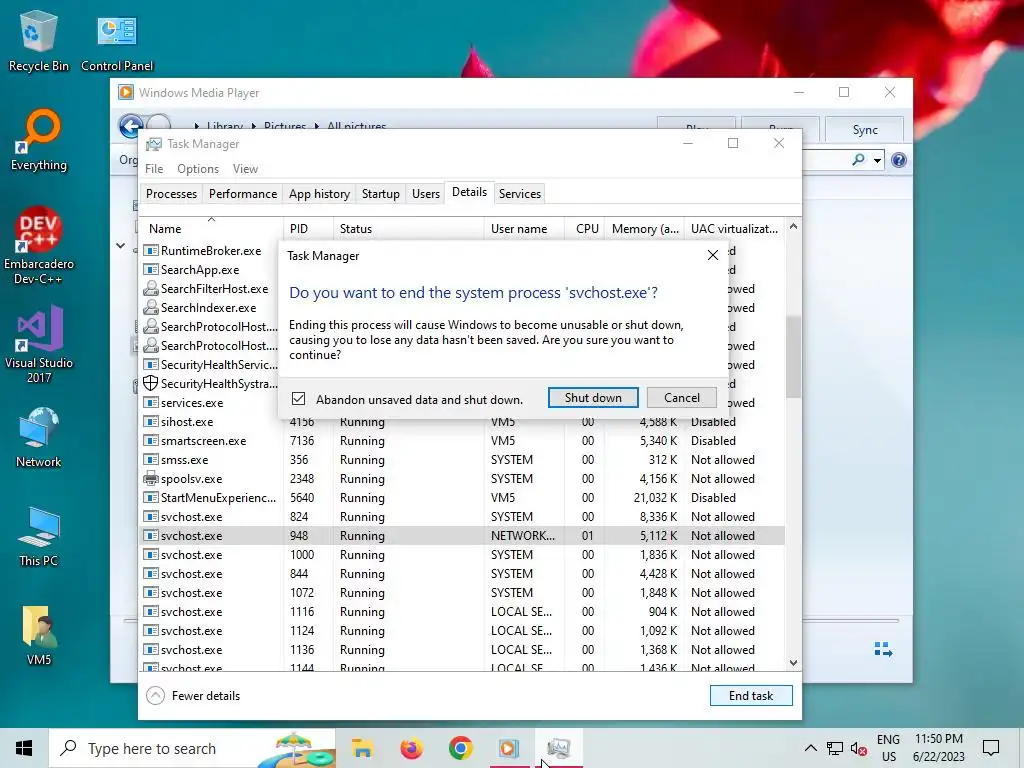Collapse Task Manager with Fewer details
This screenshot has width=1024, height=768.
tap(193, 696)
